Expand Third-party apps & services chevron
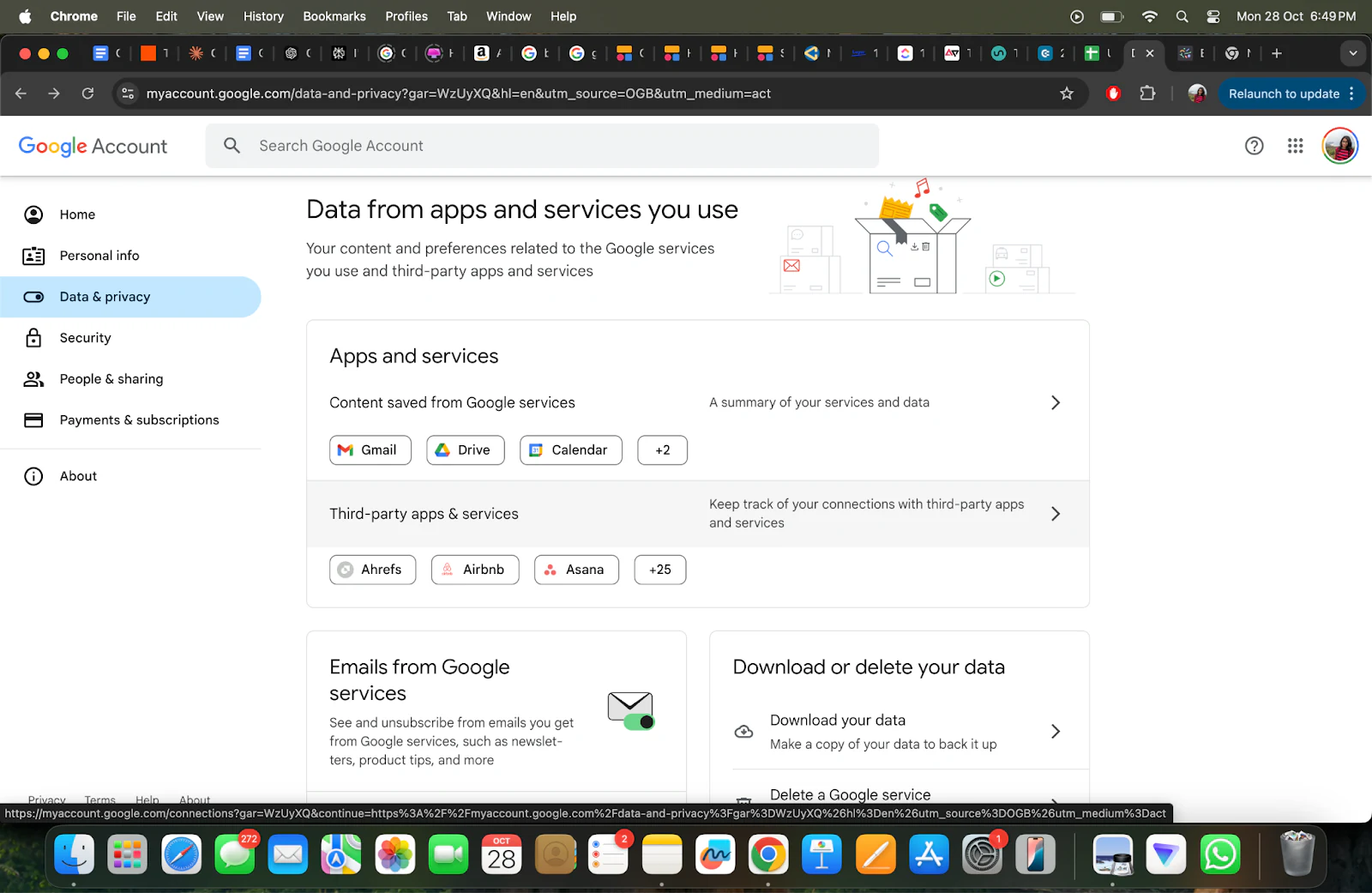Screen dimensions: 1372x893 (1056, 514)
